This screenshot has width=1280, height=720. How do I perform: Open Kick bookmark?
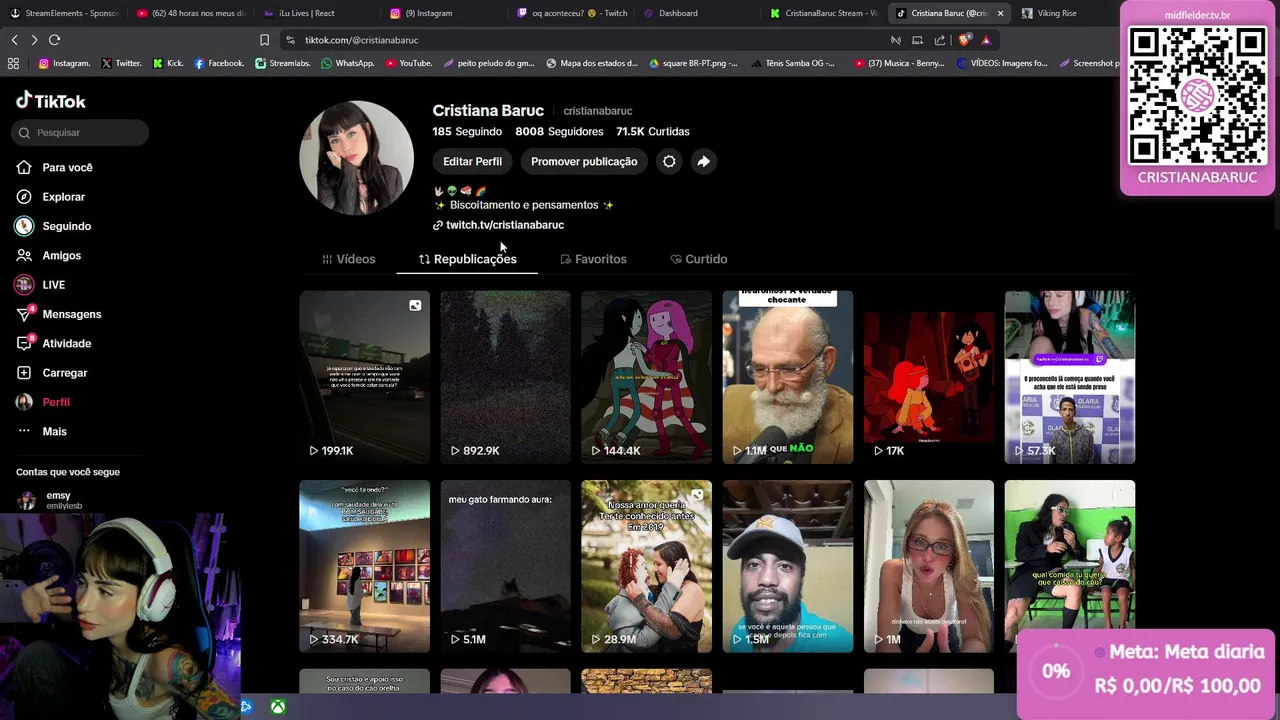[168, 63]
